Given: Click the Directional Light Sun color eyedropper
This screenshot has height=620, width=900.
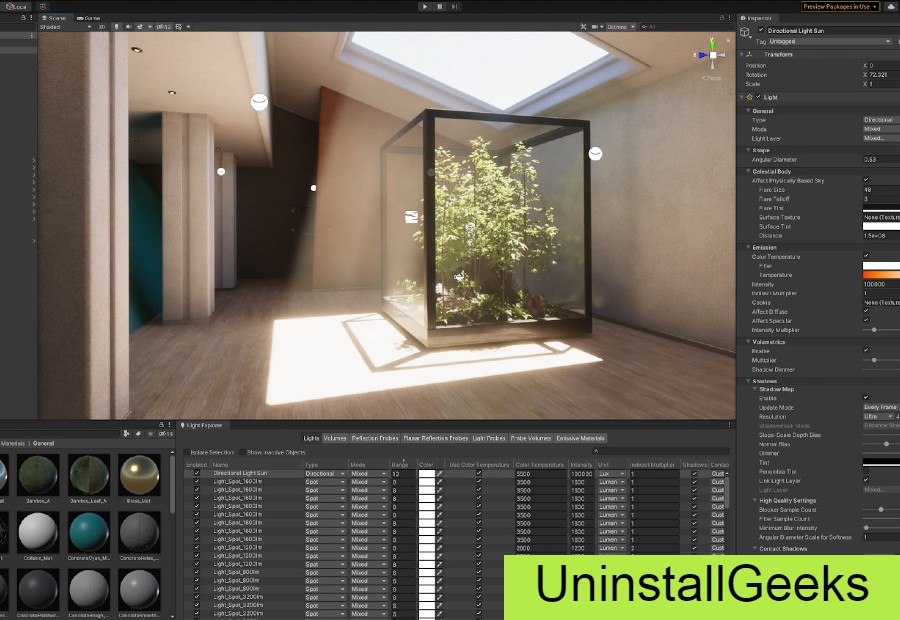Looking at the screenshot, I should [x=439, y=474].
